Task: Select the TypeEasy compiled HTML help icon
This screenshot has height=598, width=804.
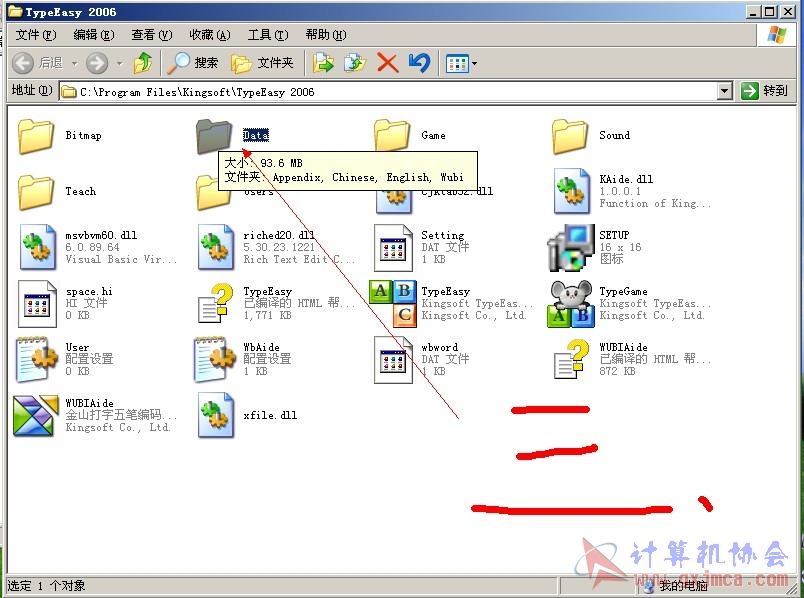Action: click(215, 303)
